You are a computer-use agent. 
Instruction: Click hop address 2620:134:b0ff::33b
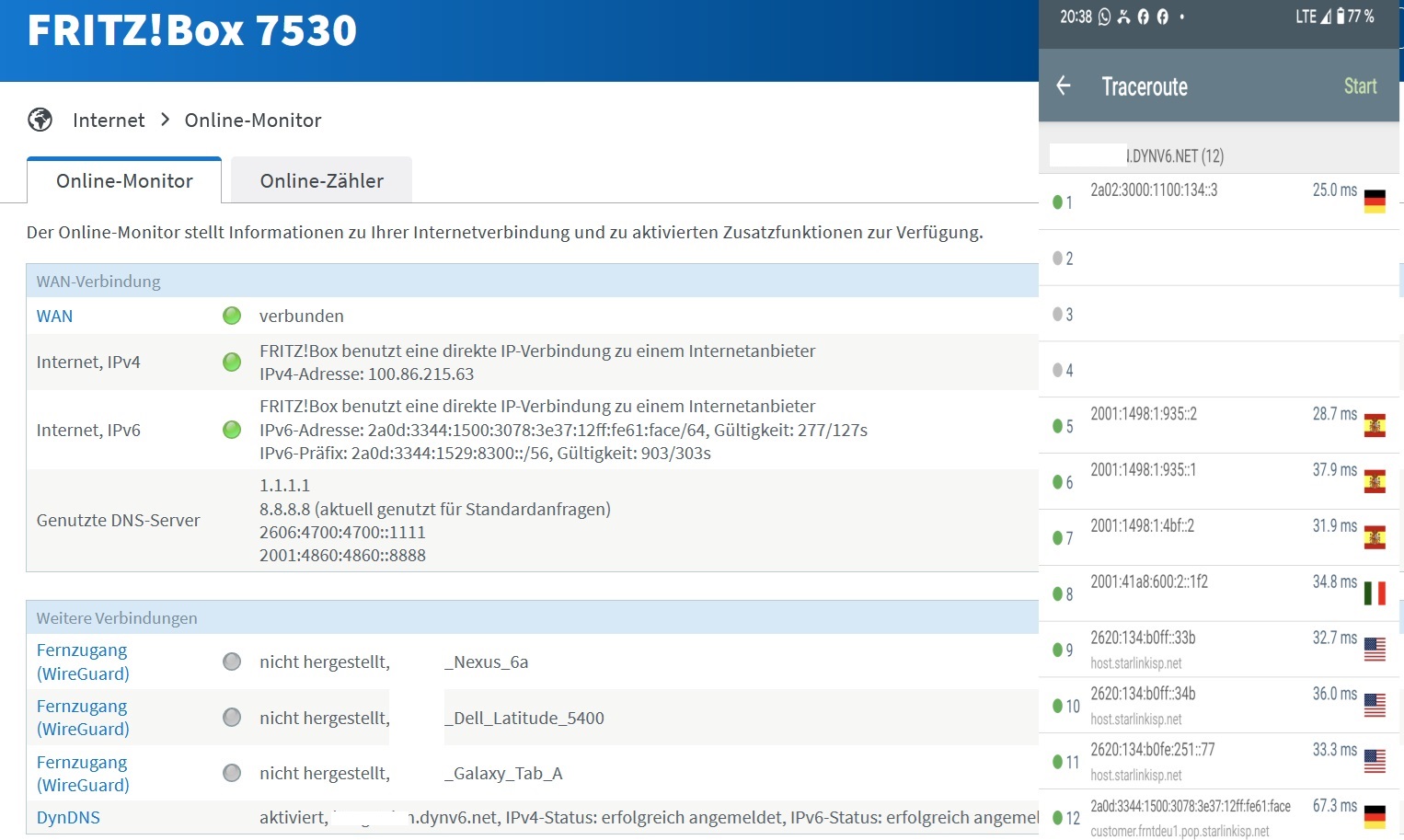point(1143,638)
